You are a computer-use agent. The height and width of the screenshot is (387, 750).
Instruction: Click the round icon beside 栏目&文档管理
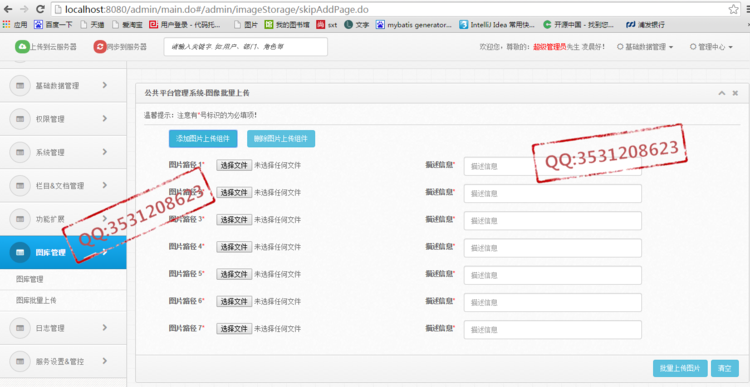(x=20, y=186)
